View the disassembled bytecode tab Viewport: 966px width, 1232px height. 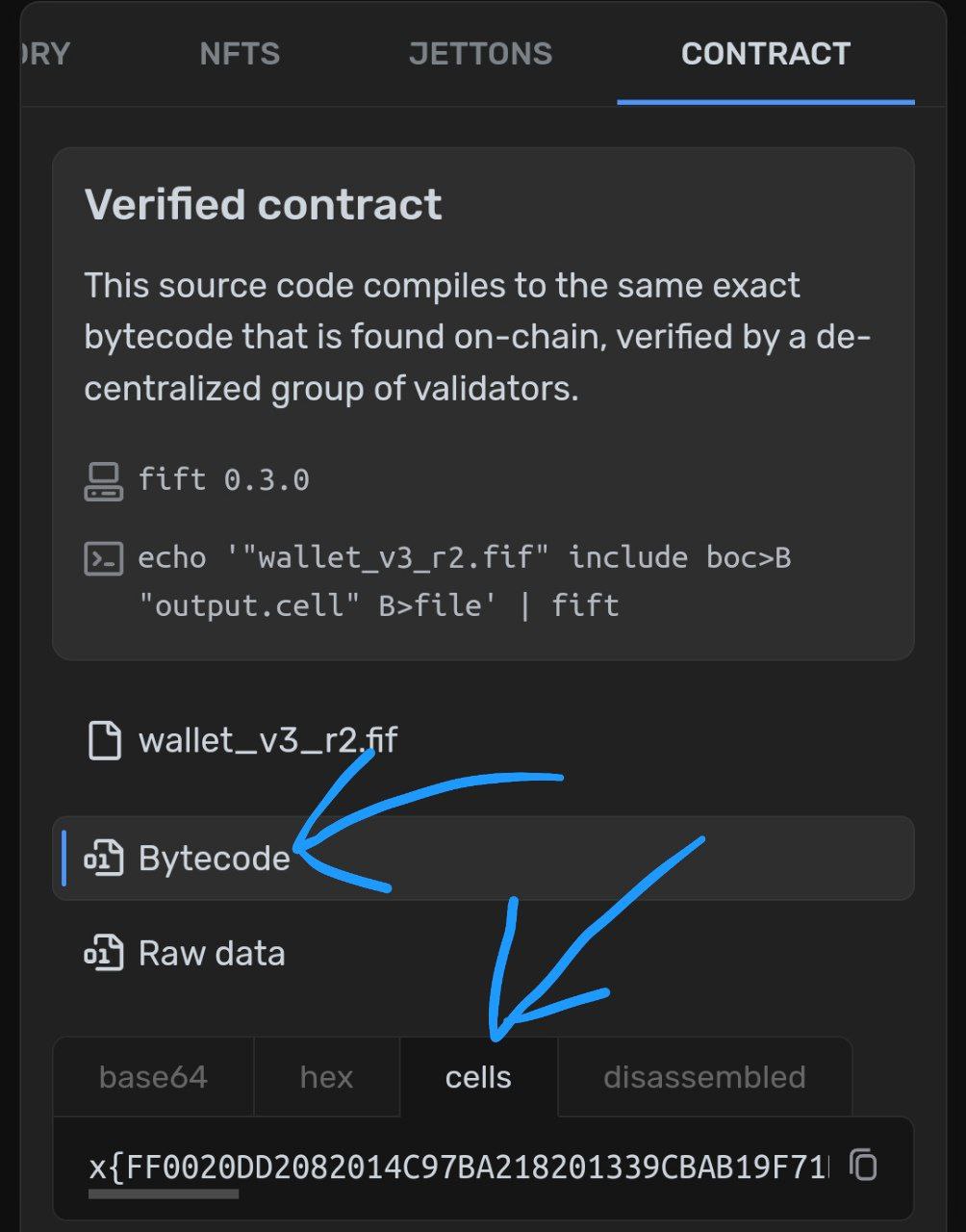[x=704, y=1076]
